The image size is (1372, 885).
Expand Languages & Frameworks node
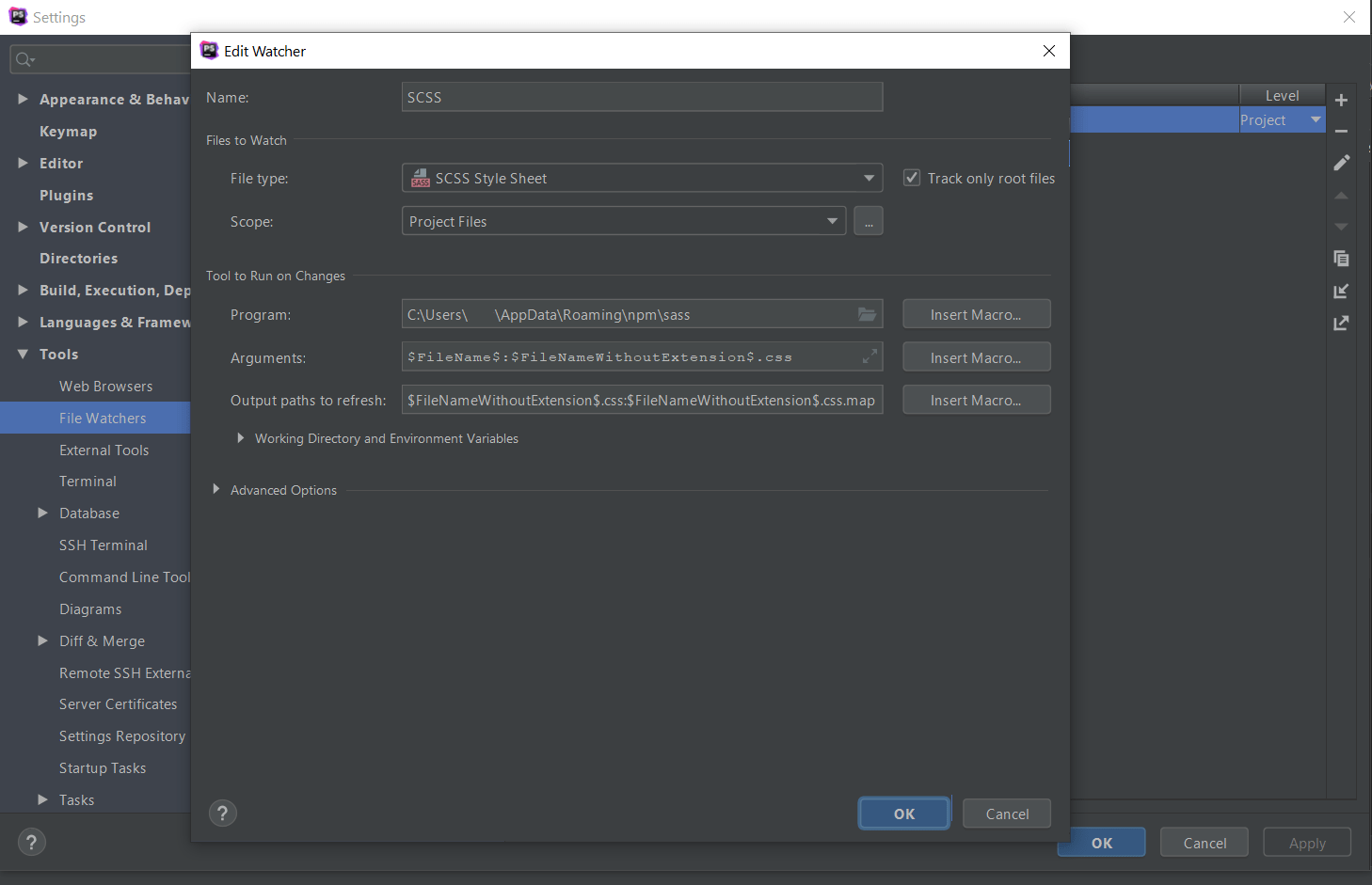(23, 322)
